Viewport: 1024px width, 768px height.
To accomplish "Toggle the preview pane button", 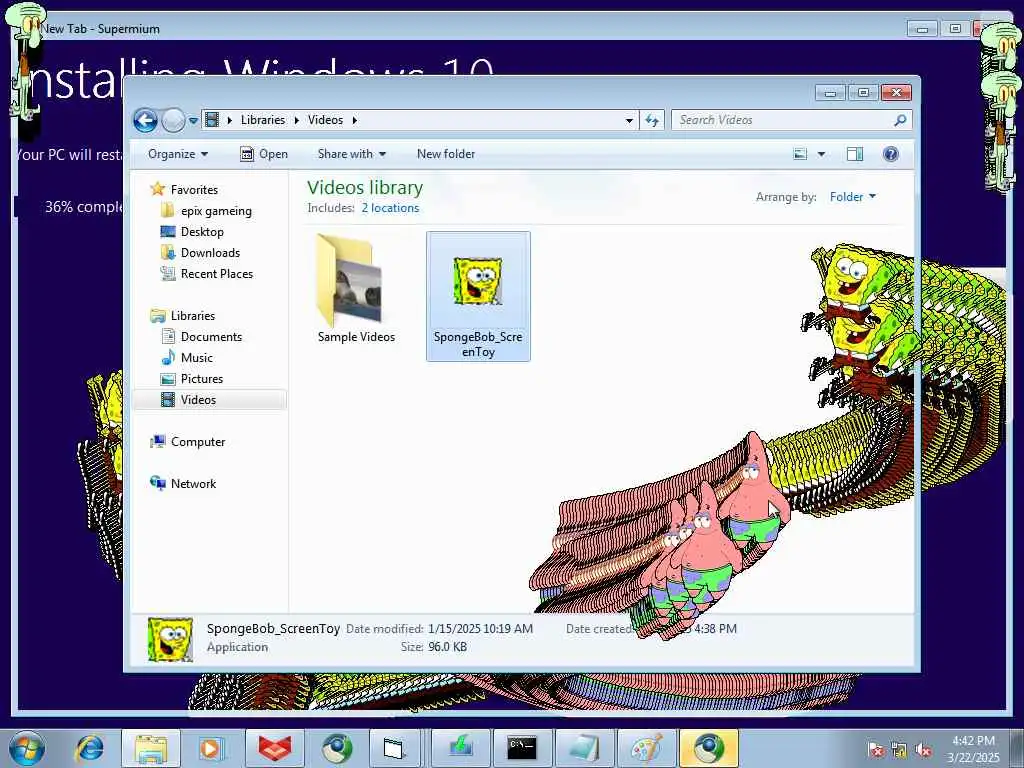I will (854, 154).
